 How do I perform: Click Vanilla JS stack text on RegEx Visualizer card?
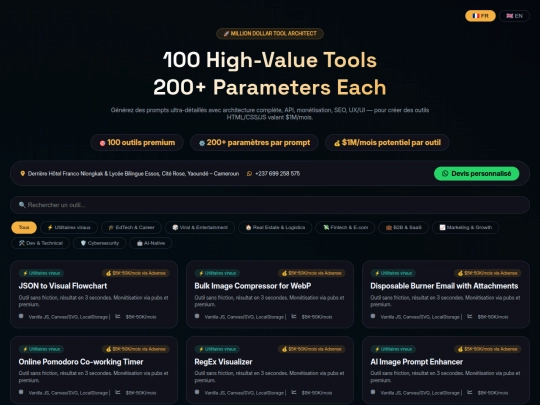244,393
